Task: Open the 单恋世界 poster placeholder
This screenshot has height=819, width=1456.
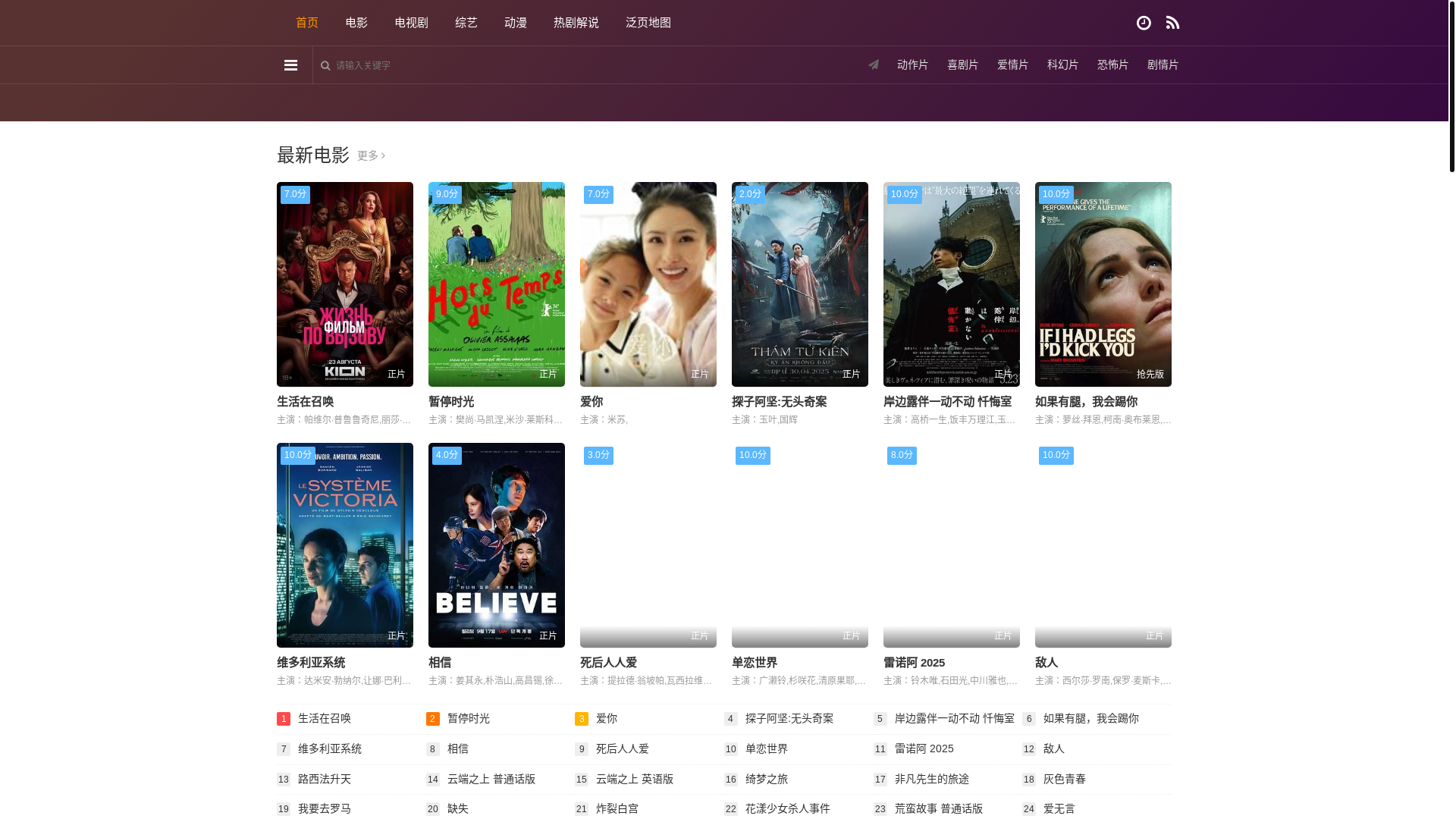Action: coord(800,545)
